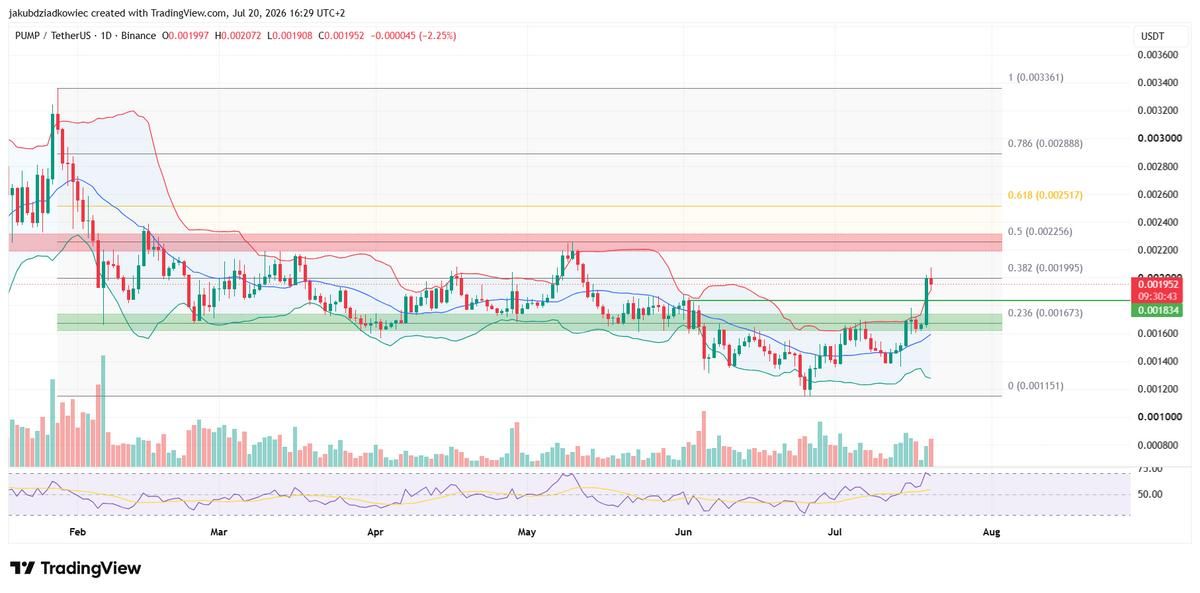Image resolution: width=1200 pixels, height=593 pixels.
Task: Click the 0.236 (0.001673) Fibonacci label
Action: 1046,313
